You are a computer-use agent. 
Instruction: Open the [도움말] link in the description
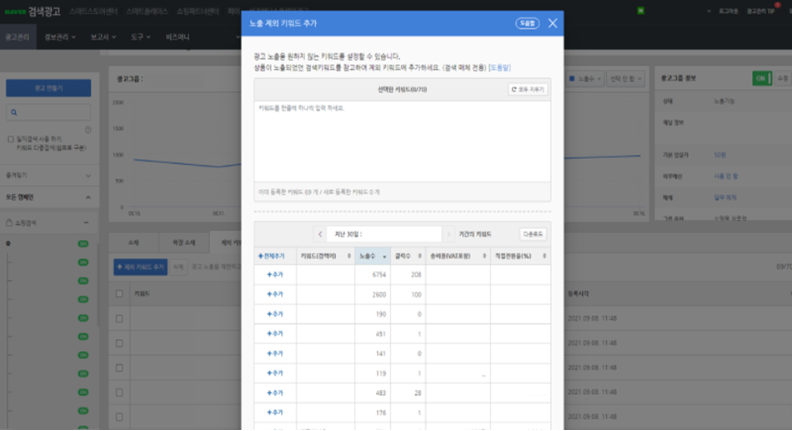point(500,68)
